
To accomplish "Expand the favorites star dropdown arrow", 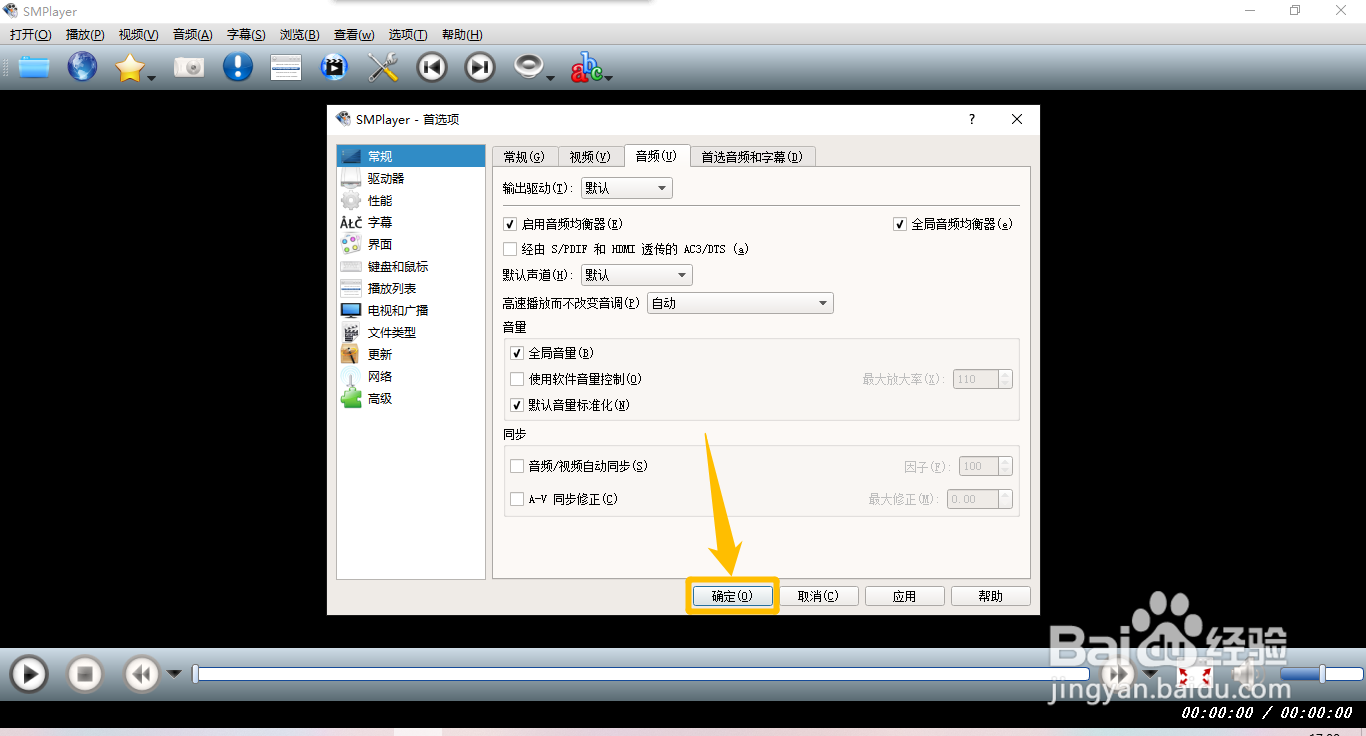I will (x=152, y=77).
